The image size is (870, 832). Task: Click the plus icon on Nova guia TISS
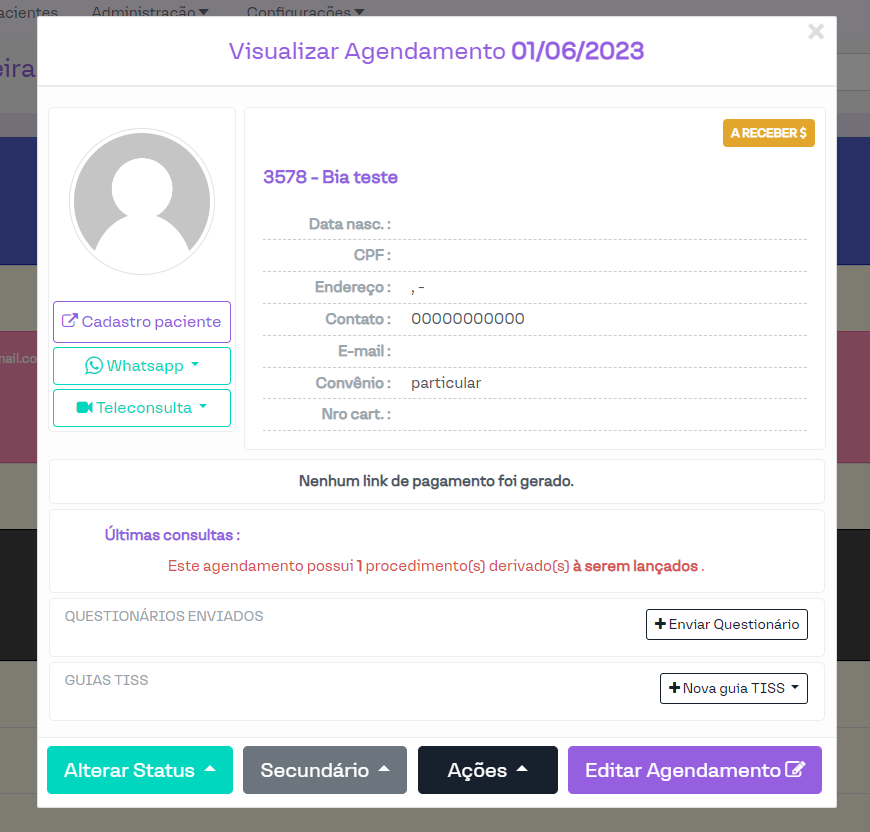coord(674,688)
